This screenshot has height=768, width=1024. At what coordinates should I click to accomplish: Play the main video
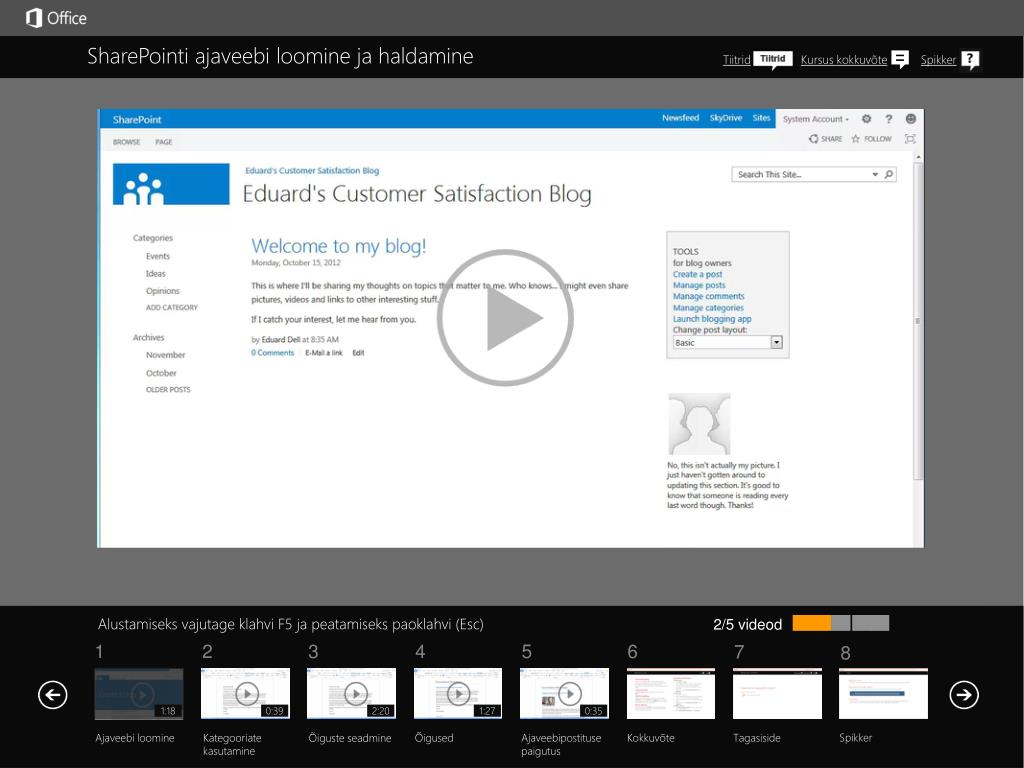[505, 317]
